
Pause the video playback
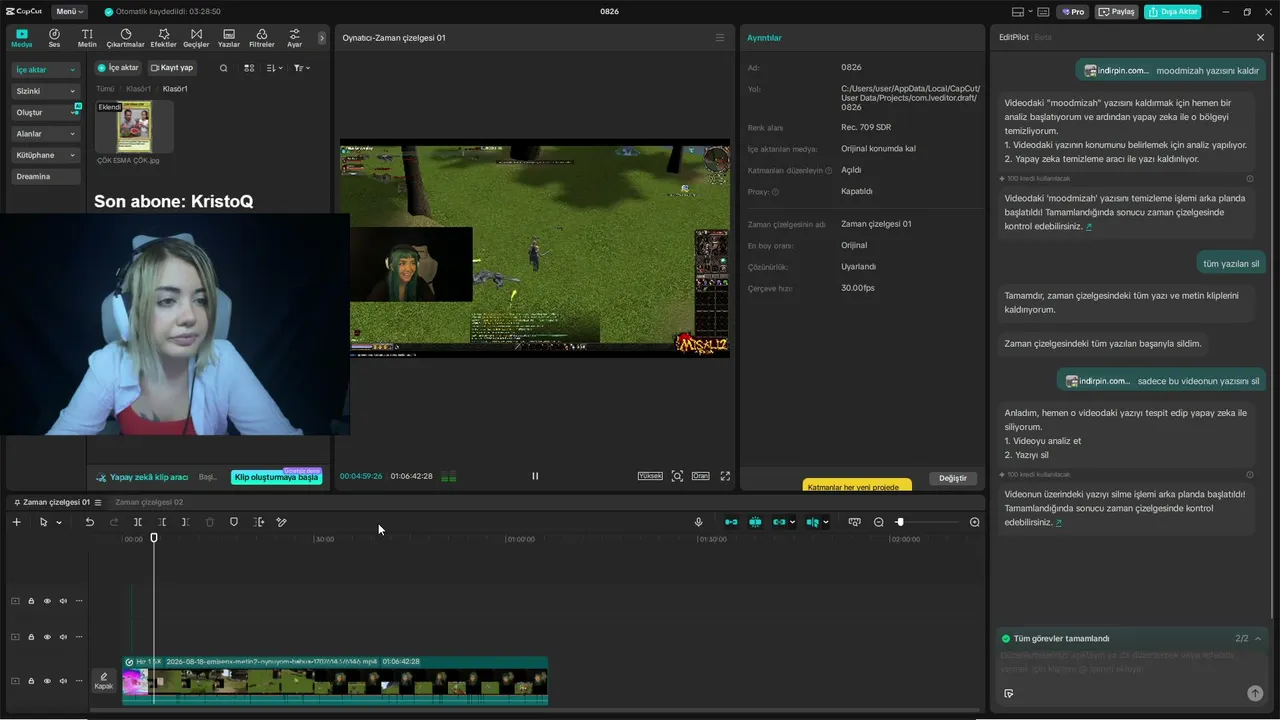click(535, 476)
